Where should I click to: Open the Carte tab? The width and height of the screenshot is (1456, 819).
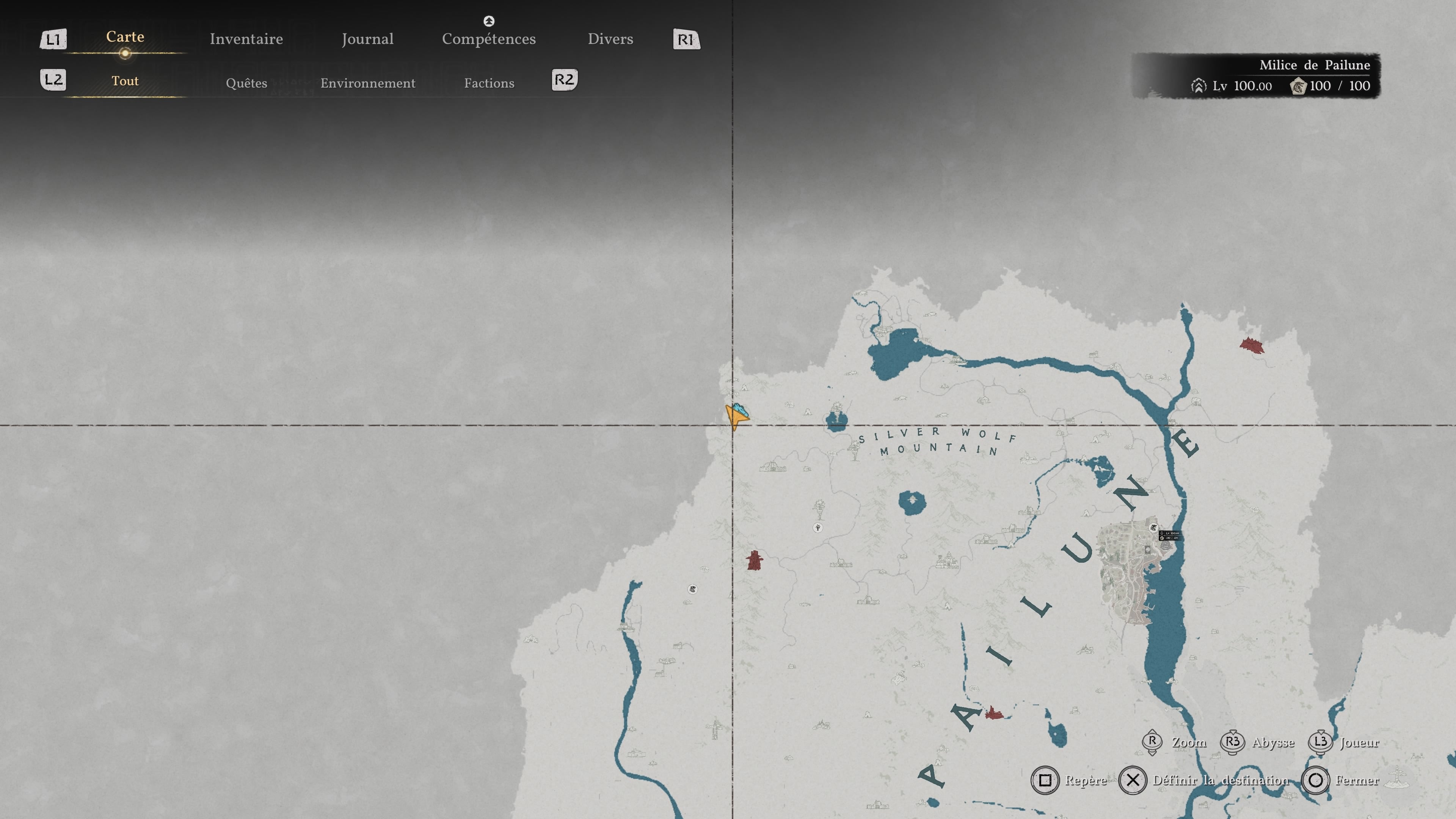click(x=125, y=37)
